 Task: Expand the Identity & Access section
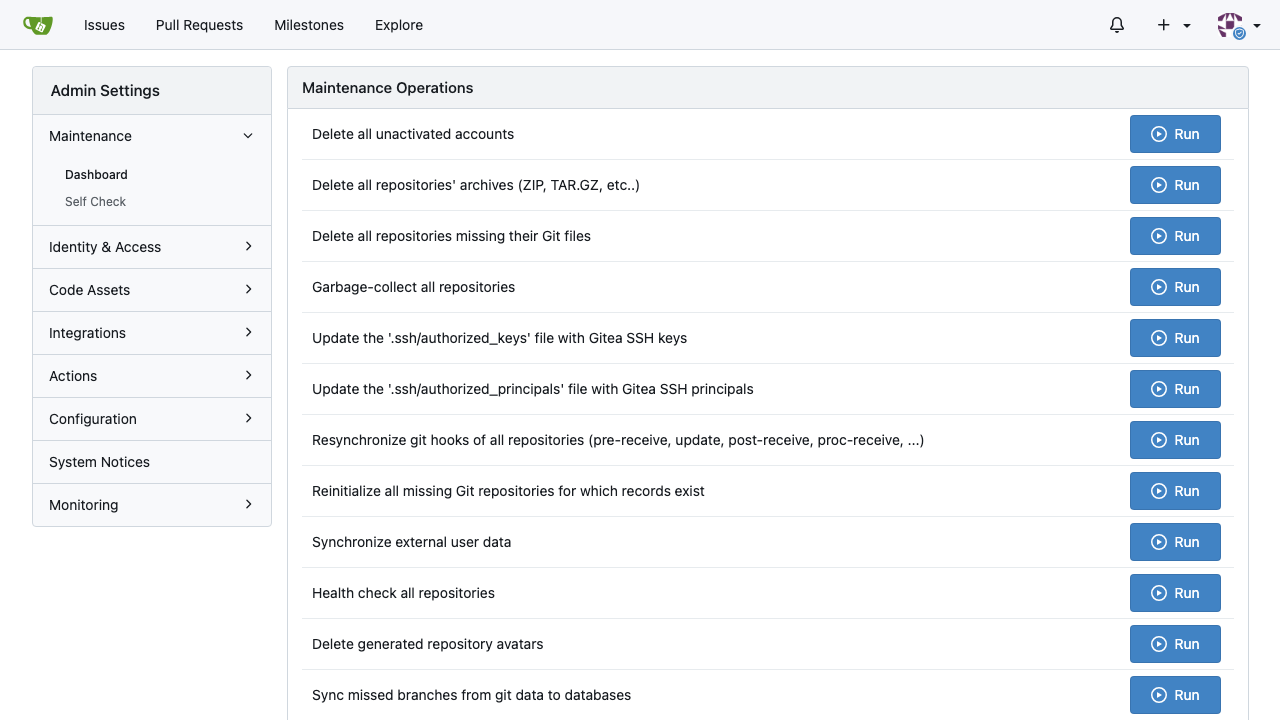tap(152, 247)
